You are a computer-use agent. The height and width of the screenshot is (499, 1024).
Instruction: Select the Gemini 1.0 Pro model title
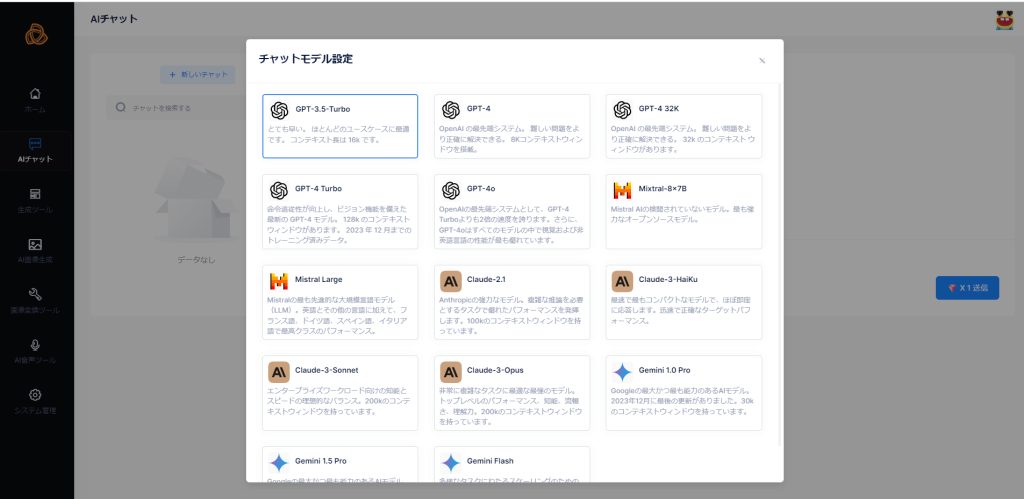tap(664, 370)
